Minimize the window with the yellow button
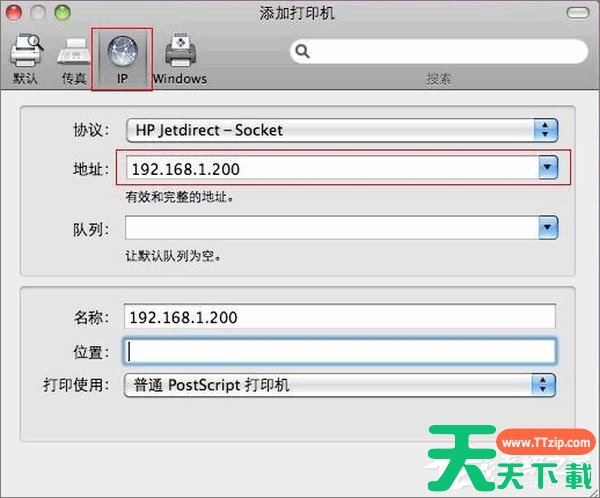Image resolution: width=600 pixels, height=498 pixels. click(x=39, y=13)
